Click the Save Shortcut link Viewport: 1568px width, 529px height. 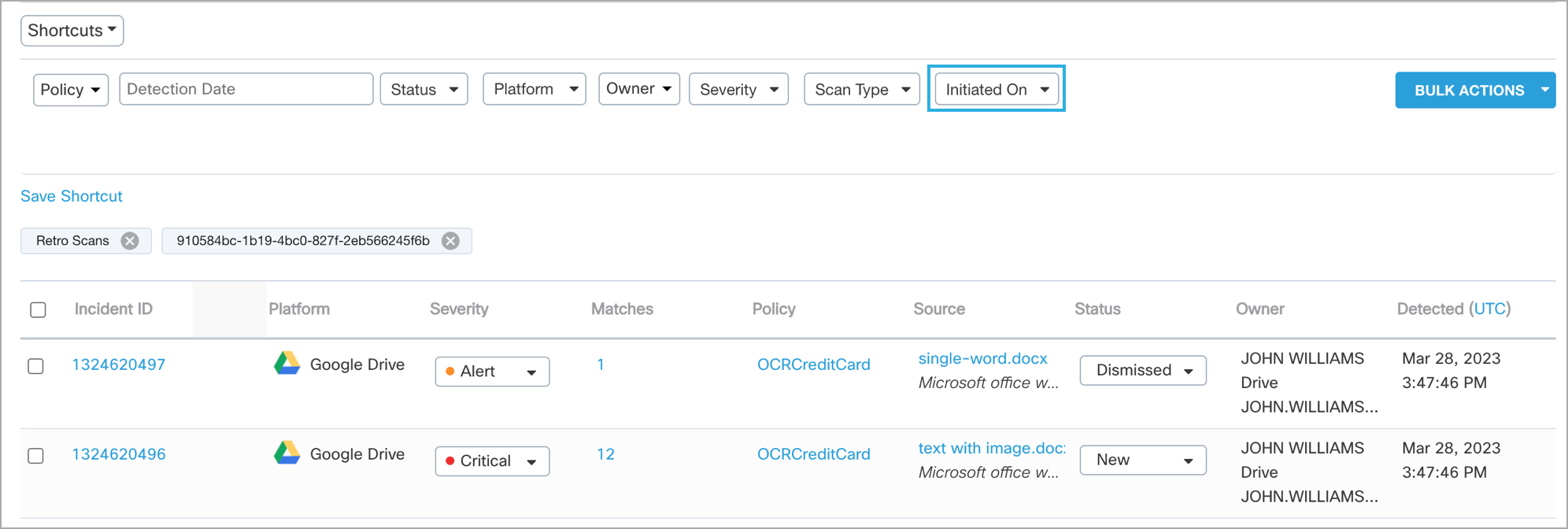(72, 196)
